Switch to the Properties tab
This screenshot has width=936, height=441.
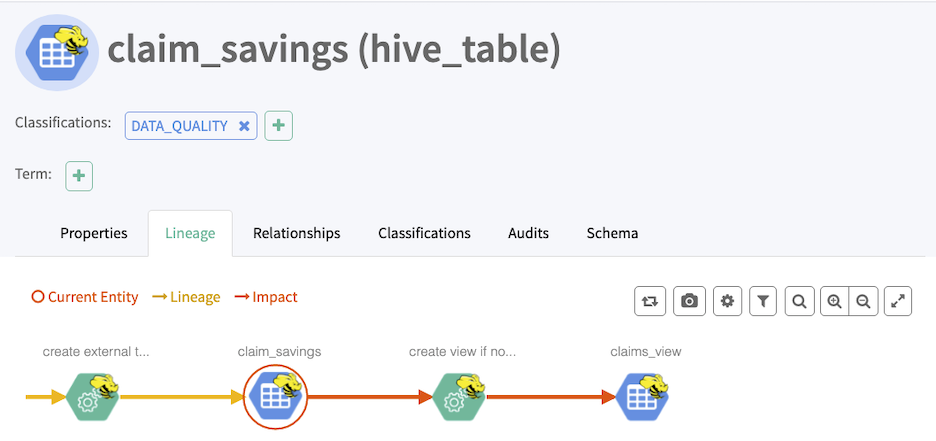click(94, 233)
